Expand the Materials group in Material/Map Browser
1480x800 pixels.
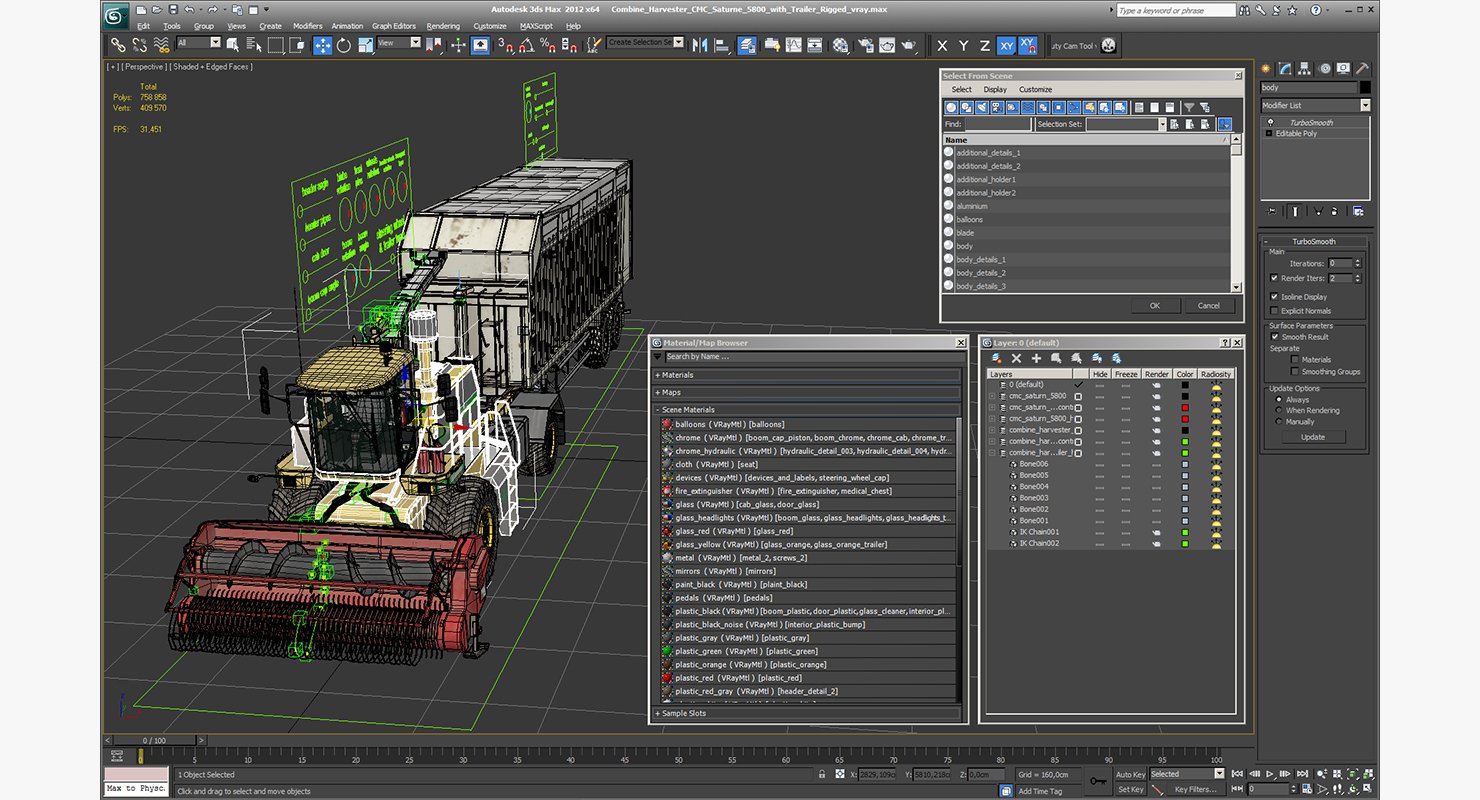coord(807,375)
